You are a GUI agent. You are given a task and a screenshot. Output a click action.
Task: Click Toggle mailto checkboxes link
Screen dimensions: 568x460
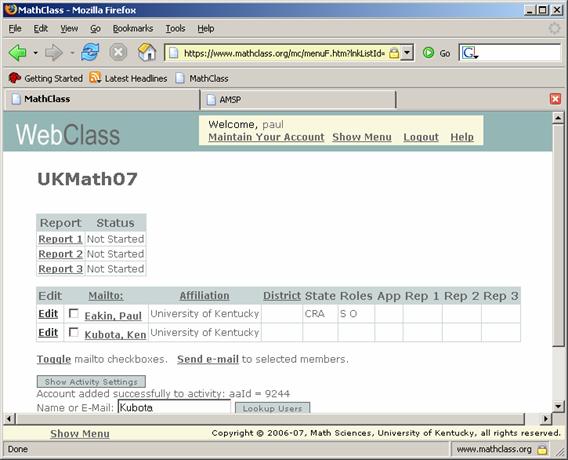(x=54, y=359)
